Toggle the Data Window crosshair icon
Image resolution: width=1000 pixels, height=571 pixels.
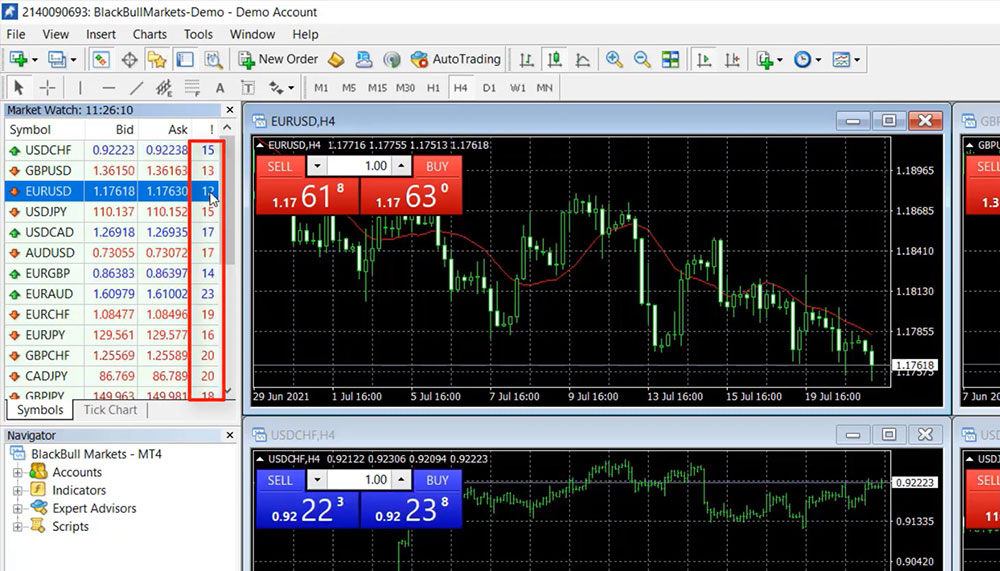(x=129, y=59)
